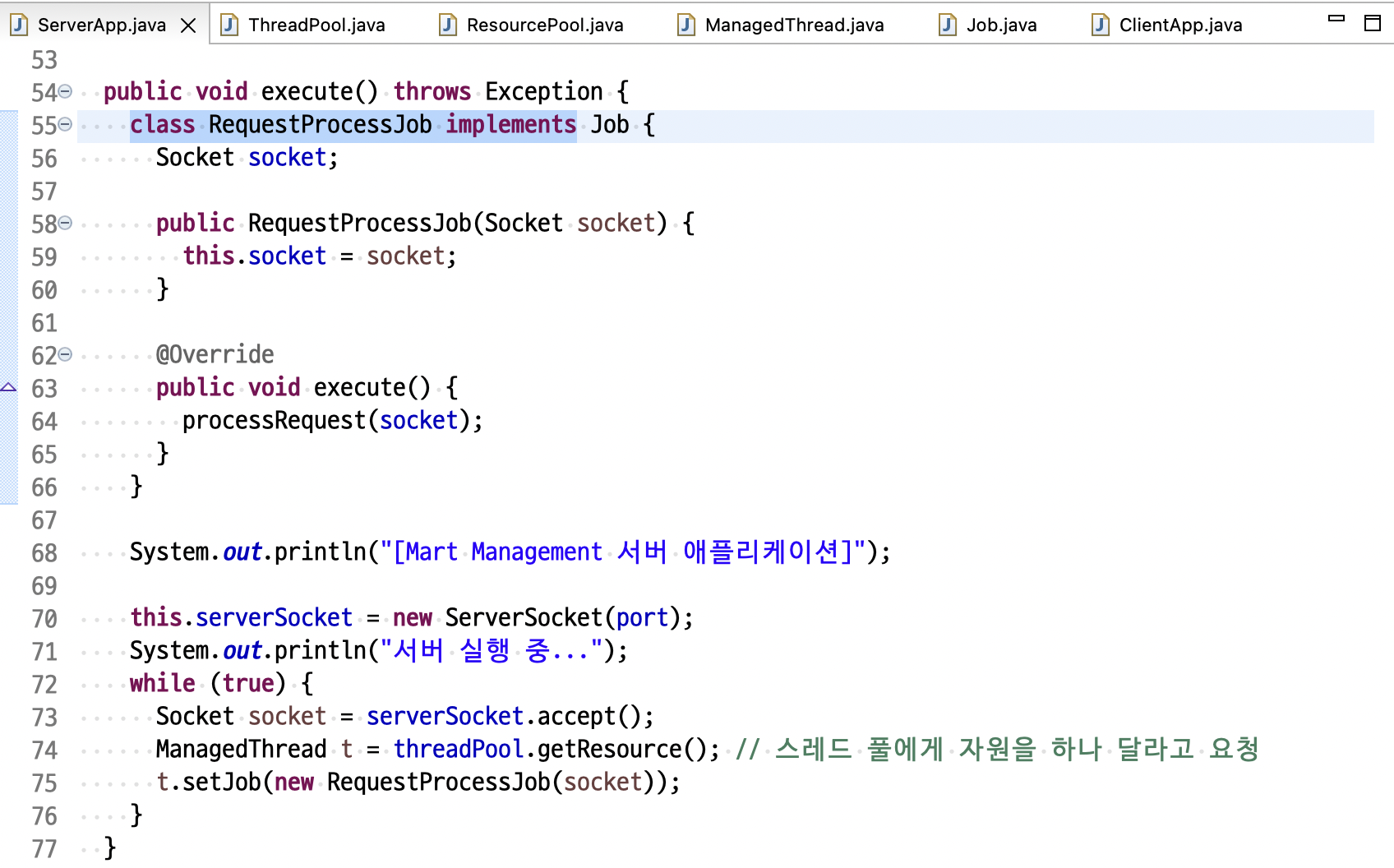Click the ServerApp.java file icon
This screenshot has width=1394, height=868.
[x=19, y=25]
